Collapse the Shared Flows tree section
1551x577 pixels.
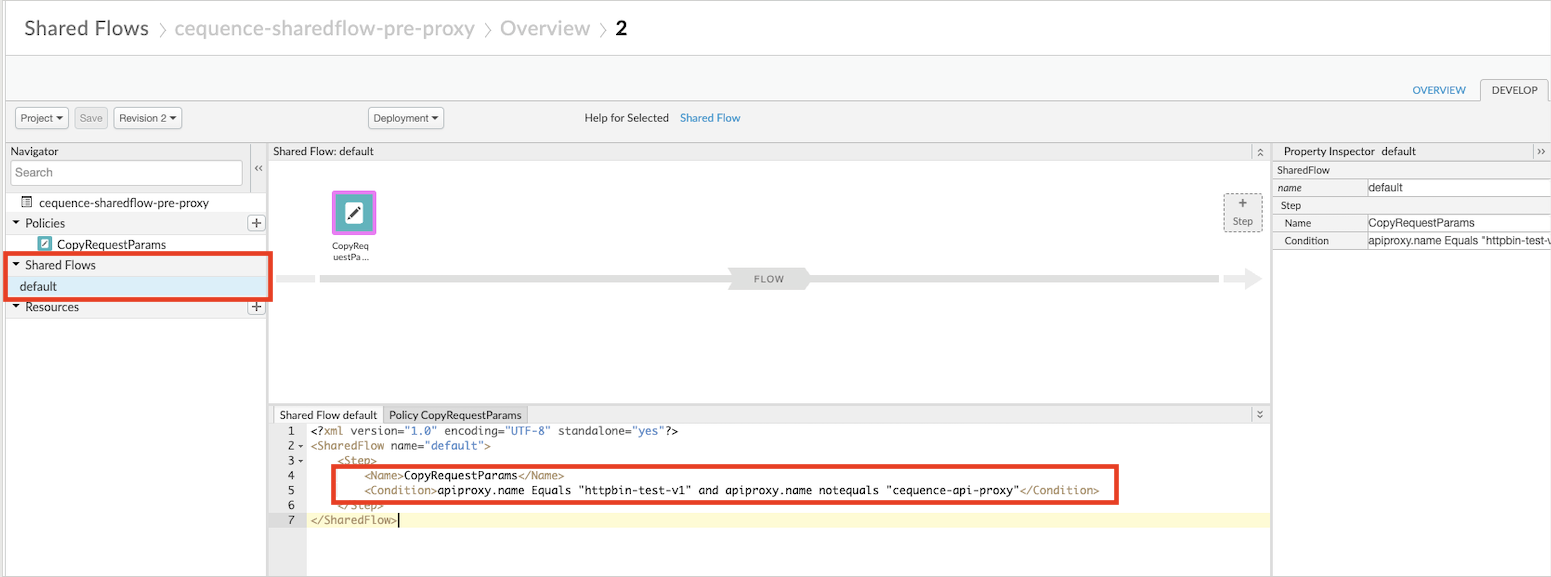(16, 266)
